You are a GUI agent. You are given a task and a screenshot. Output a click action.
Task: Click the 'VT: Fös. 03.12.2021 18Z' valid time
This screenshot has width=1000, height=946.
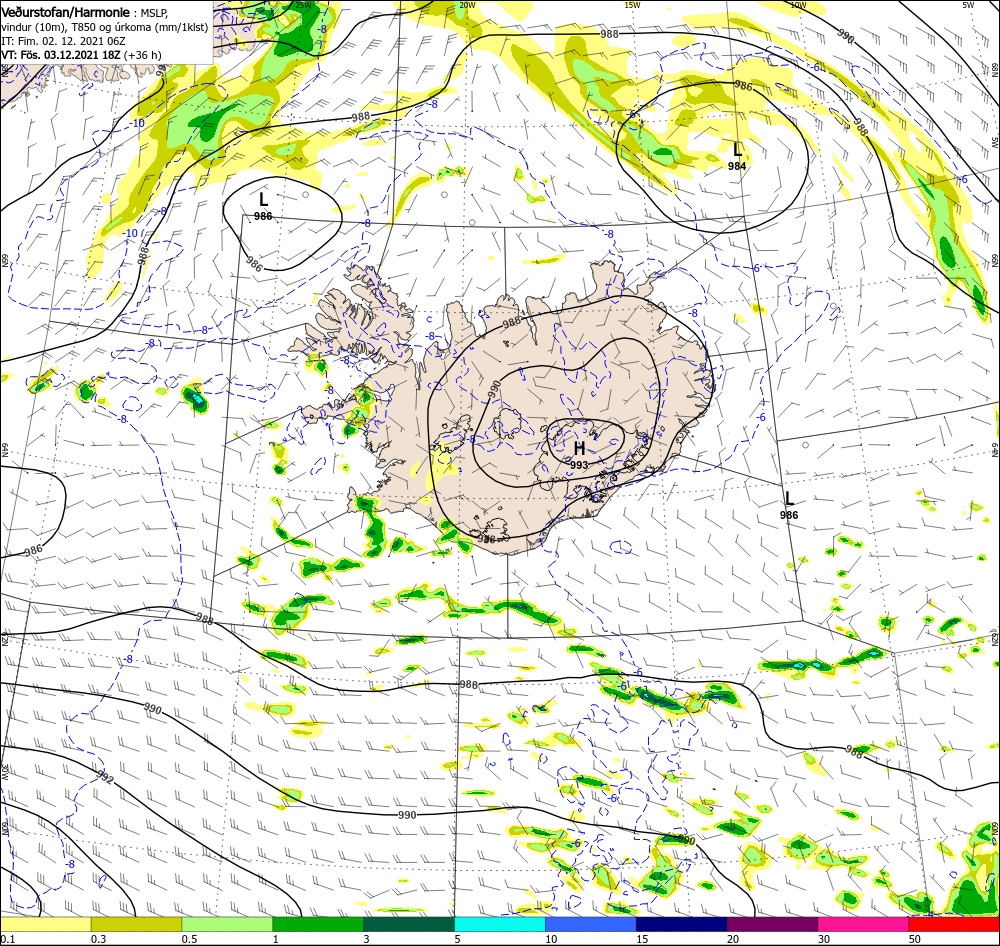[x=61, y=55]
